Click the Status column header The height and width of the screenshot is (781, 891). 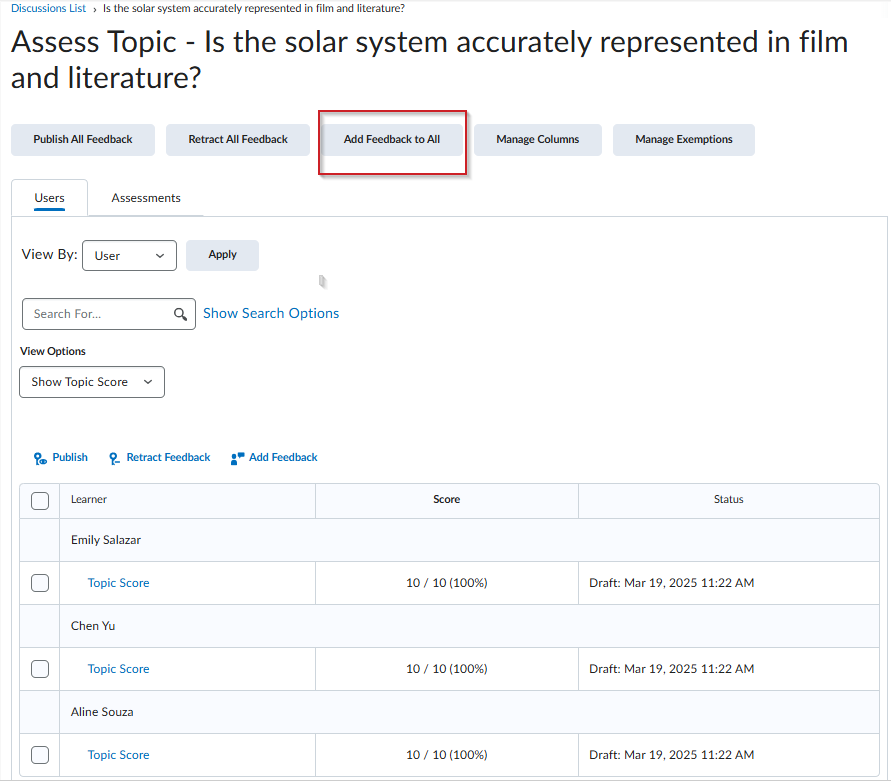[x=728, y=500]
